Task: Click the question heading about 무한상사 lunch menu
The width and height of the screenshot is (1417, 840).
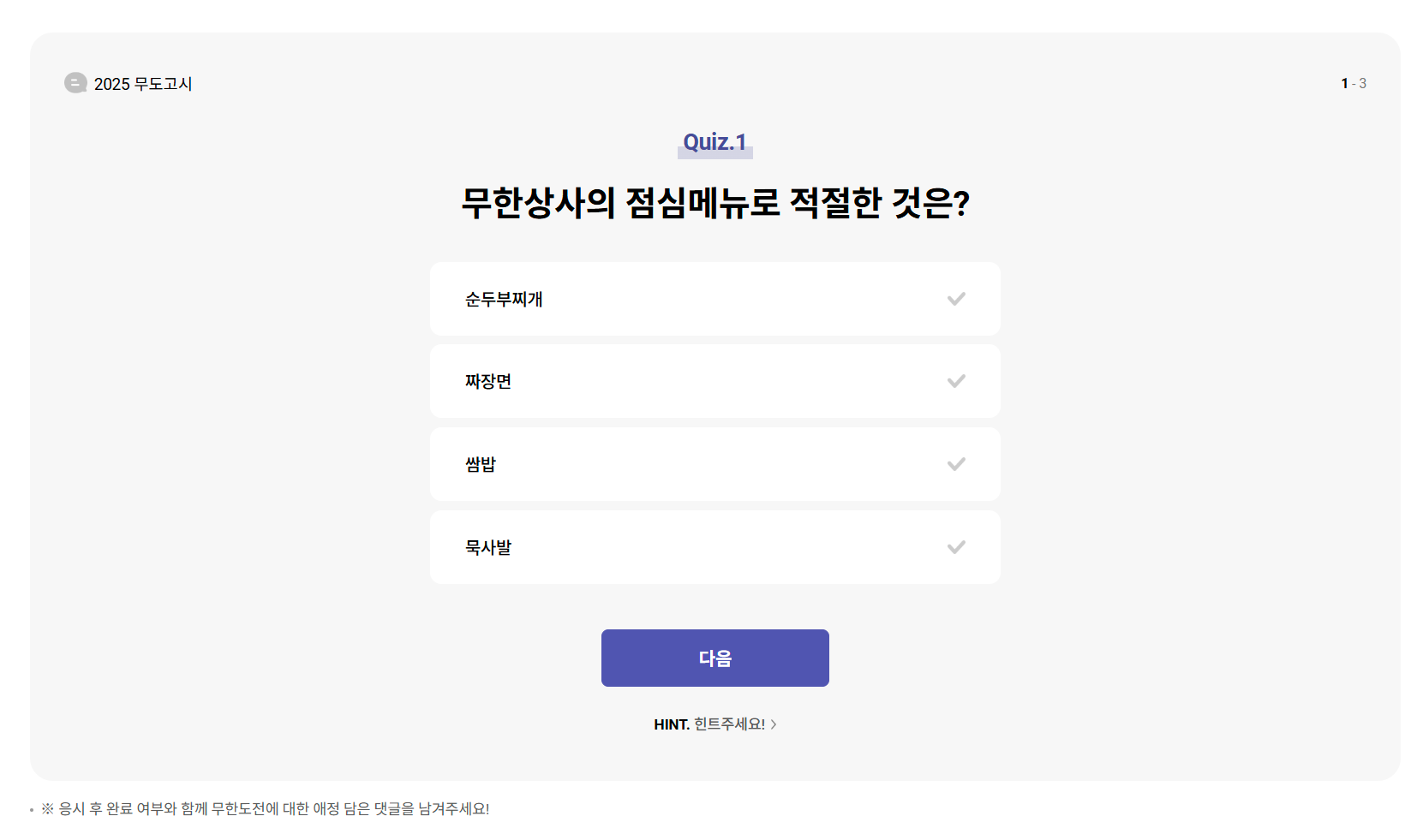Action: click(714, 203)
